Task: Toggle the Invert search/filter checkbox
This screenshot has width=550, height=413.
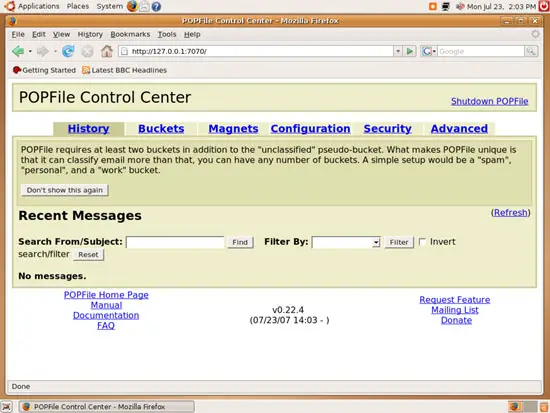Action: (x=423, y=242)
